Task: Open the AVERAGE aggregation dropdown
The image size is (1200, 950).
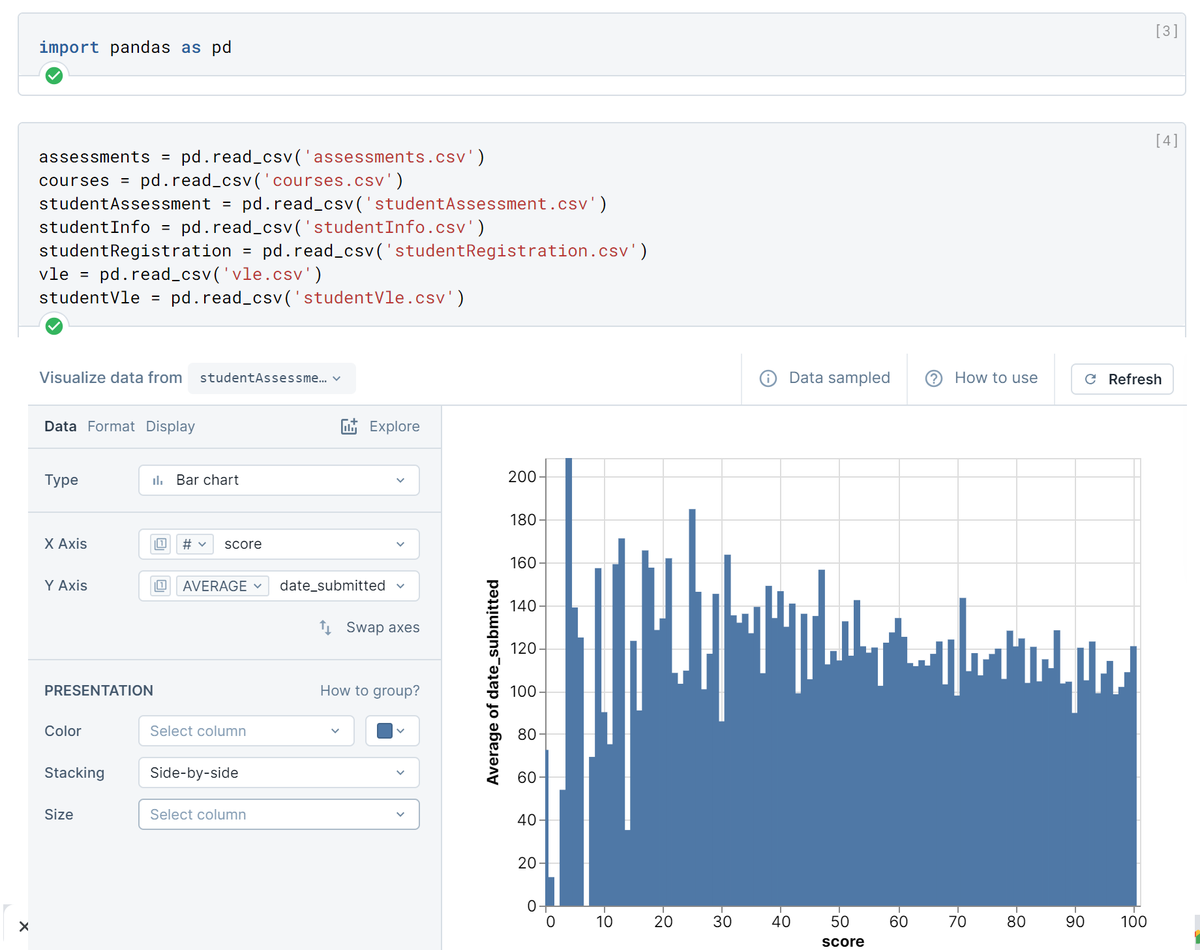Action: coord(222,586)
